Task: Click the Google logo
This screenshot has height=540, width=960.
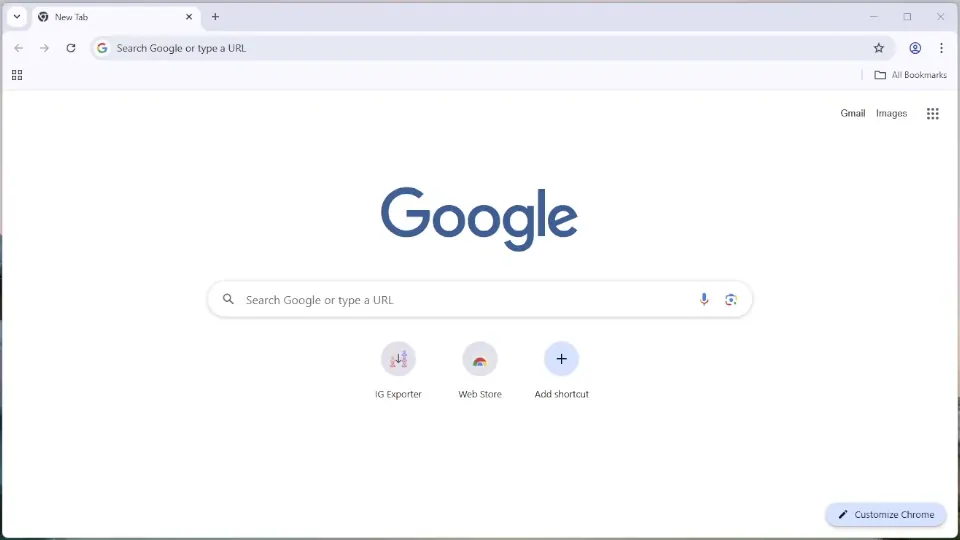Action: (x=479, y=219)
